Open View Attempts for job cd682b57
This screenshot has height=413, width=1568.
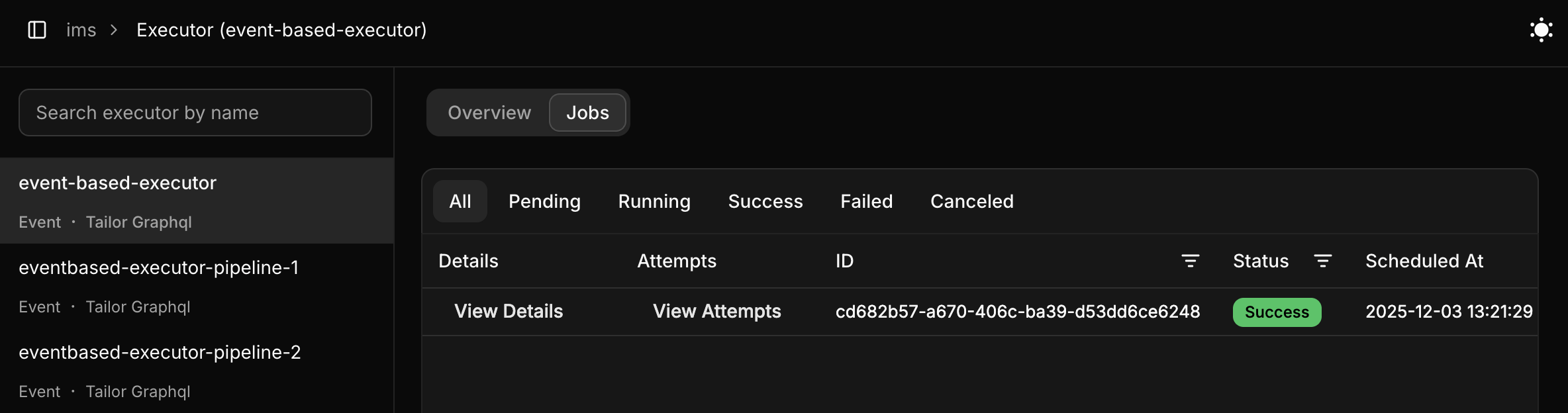pyautogui.click(x=716, y=311)
